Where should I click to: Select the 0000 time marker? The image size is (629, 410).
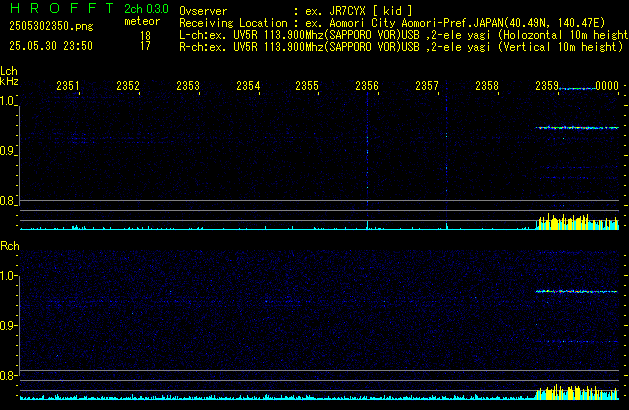point(607,86)
